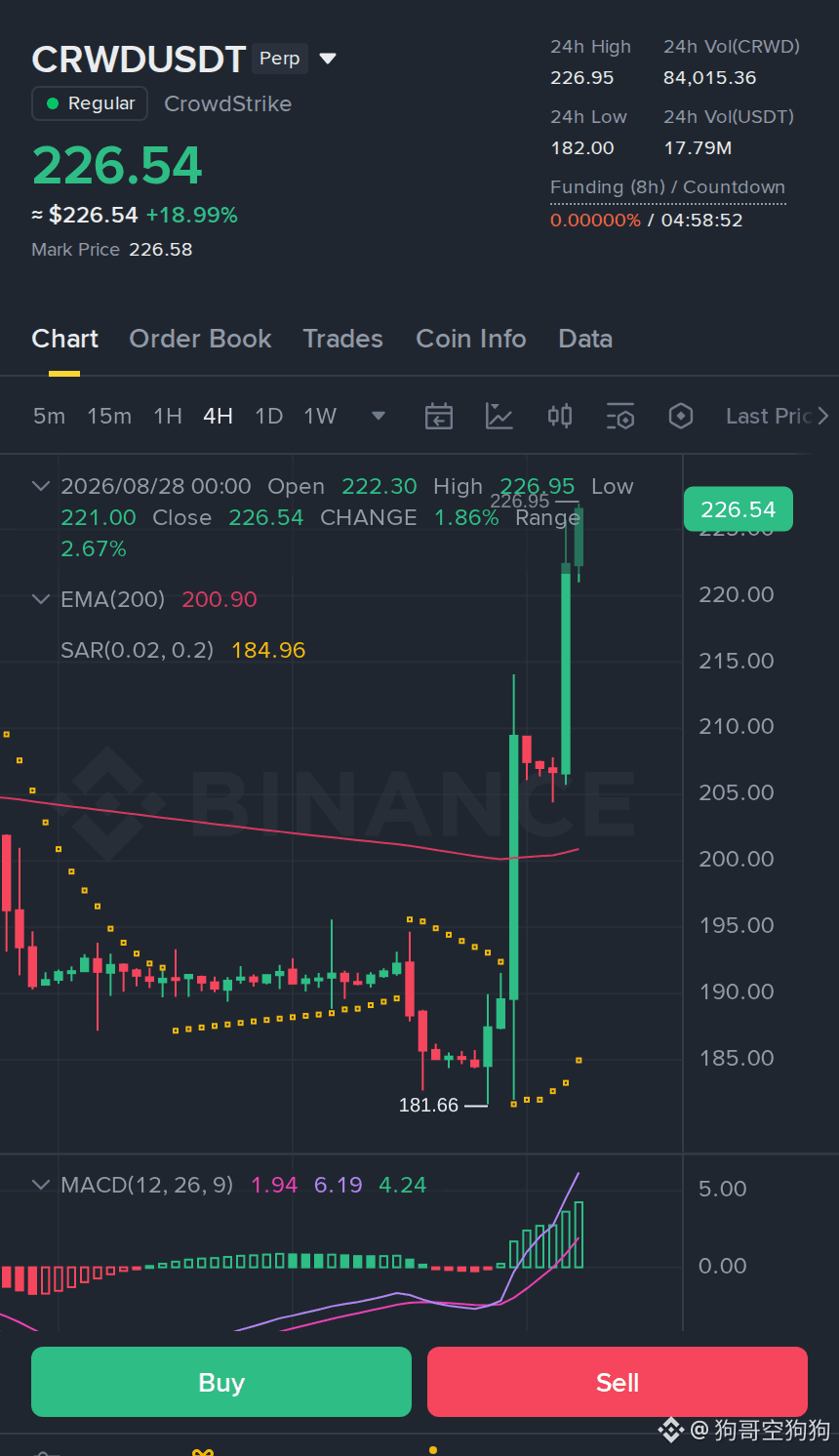Tap the +18.99% change text
The width and height of the screenshot is (839, 1456).
pyautogui.click(x=192, y=215)
